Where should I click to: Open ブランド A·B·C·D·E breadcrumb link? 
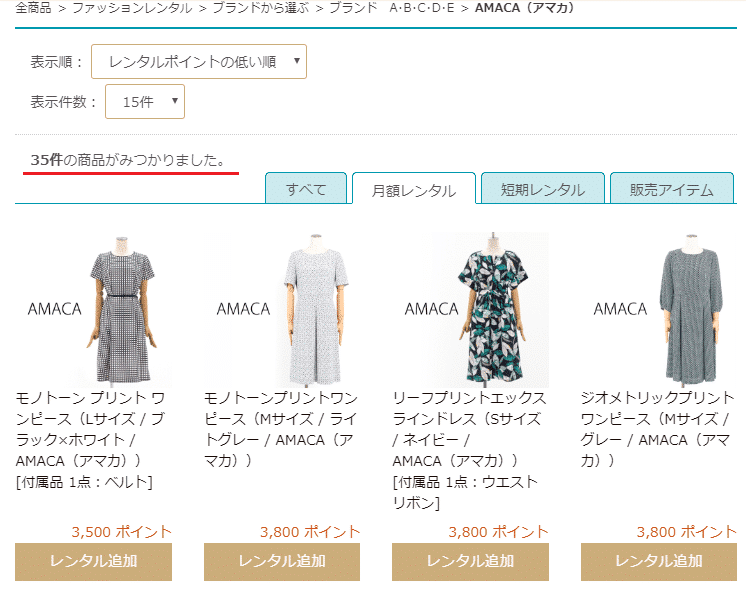tap(392, 8)
